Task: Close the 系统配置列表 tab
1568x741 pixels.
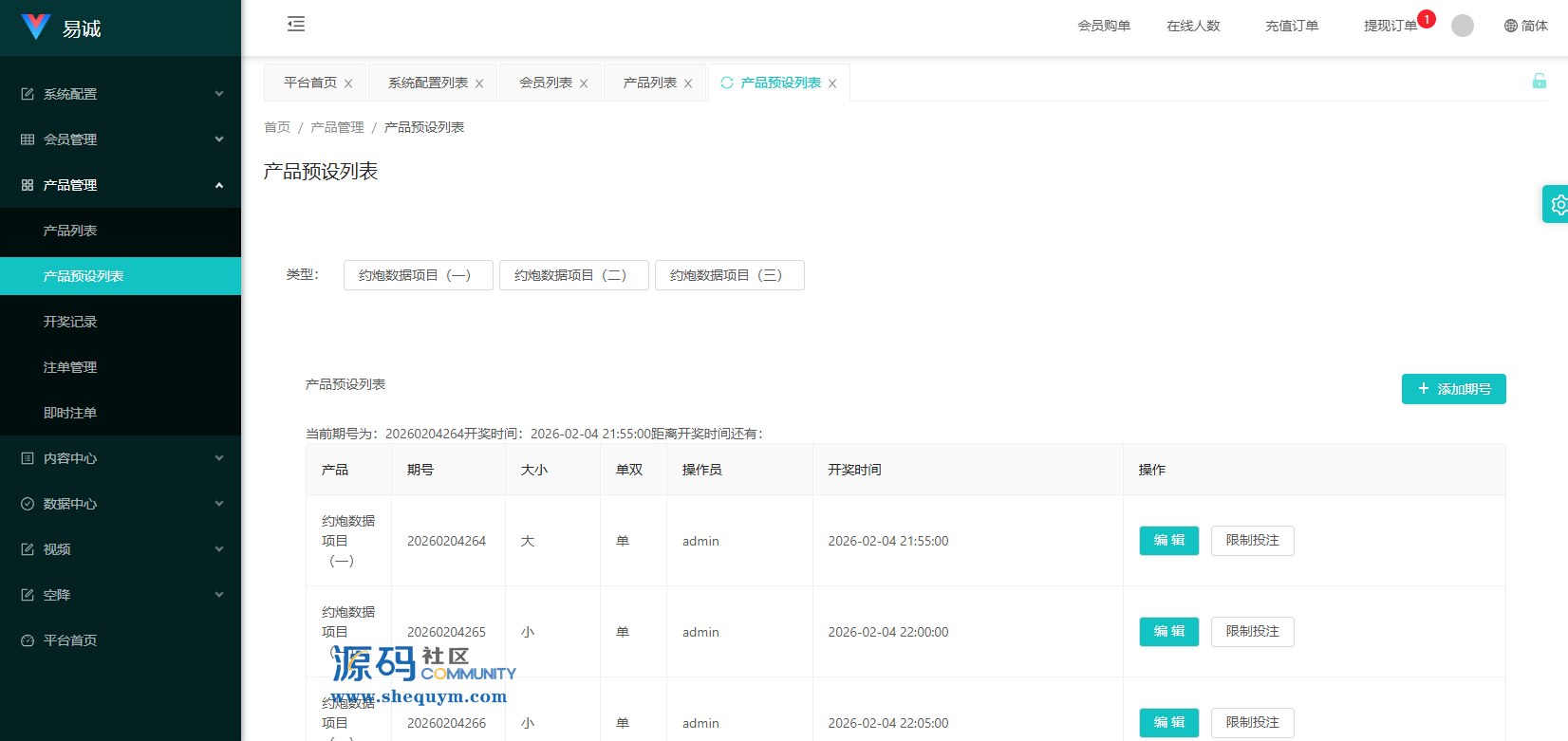Action: coord(479,83)
